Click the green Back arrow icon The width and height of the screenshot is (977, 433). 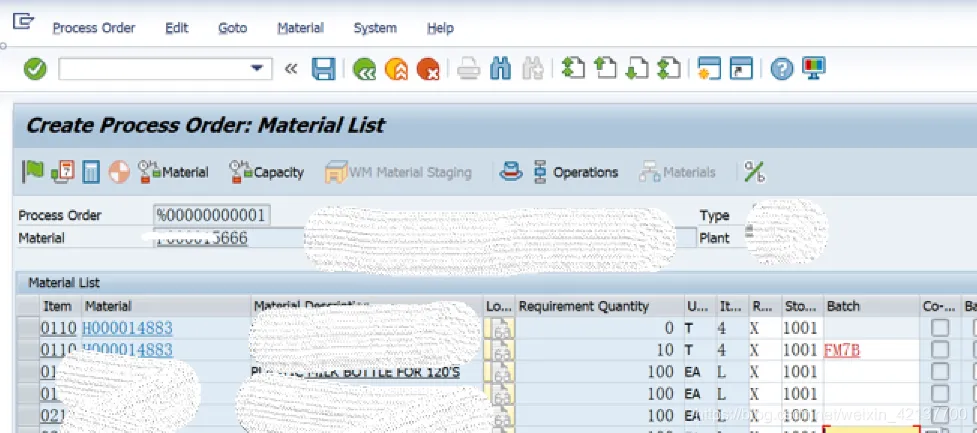pos(364,69)
